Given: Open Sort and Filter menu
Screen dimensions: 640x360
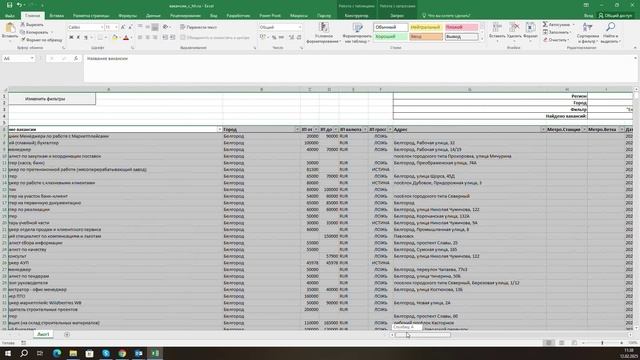Looking at the screenshot, I should point(588,33).
